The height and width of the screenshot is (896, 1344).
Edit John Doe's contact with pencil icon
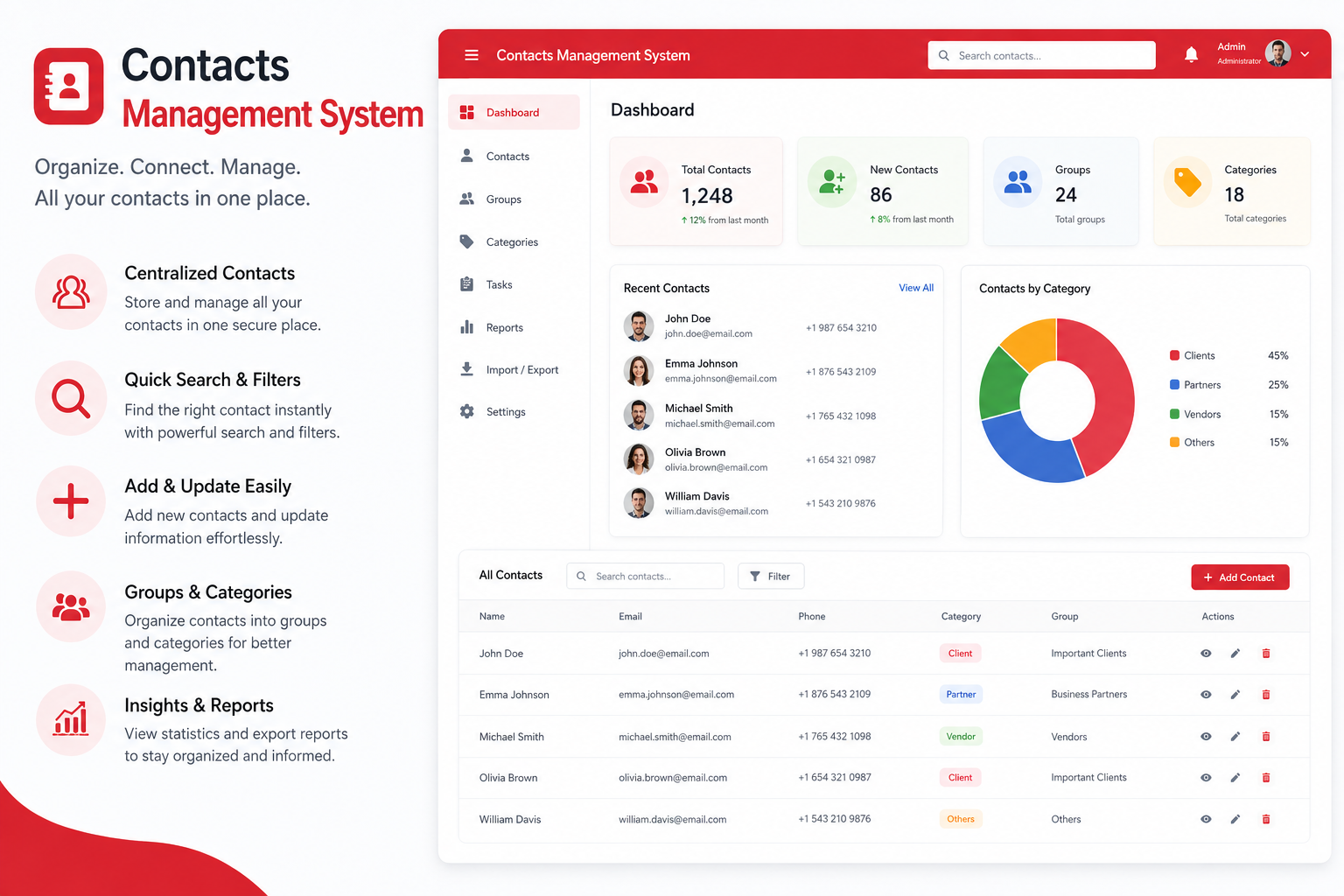(1235, 654)
